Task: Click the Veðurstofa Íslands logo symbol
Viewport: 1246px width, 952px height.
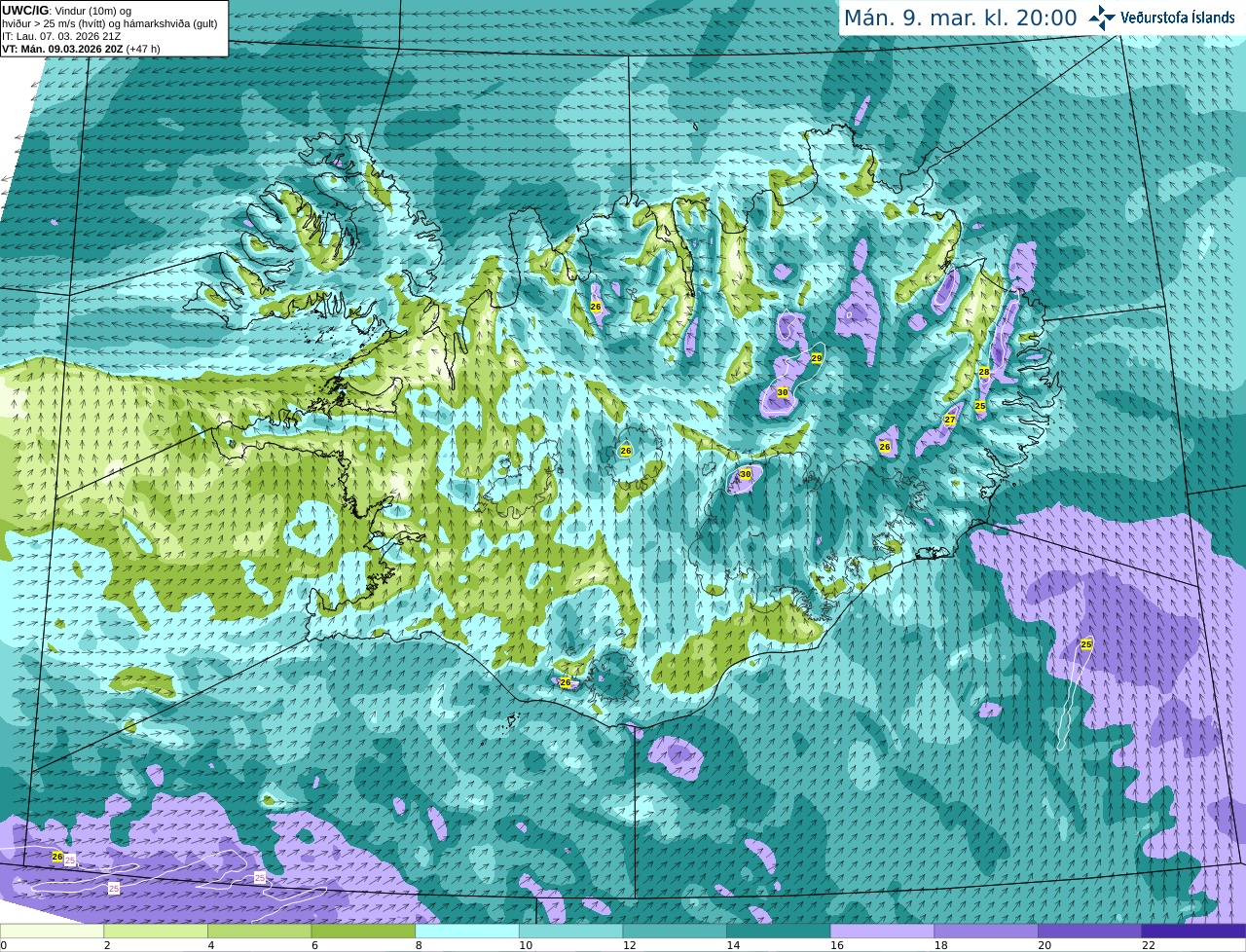Action: click(1102, 18)
